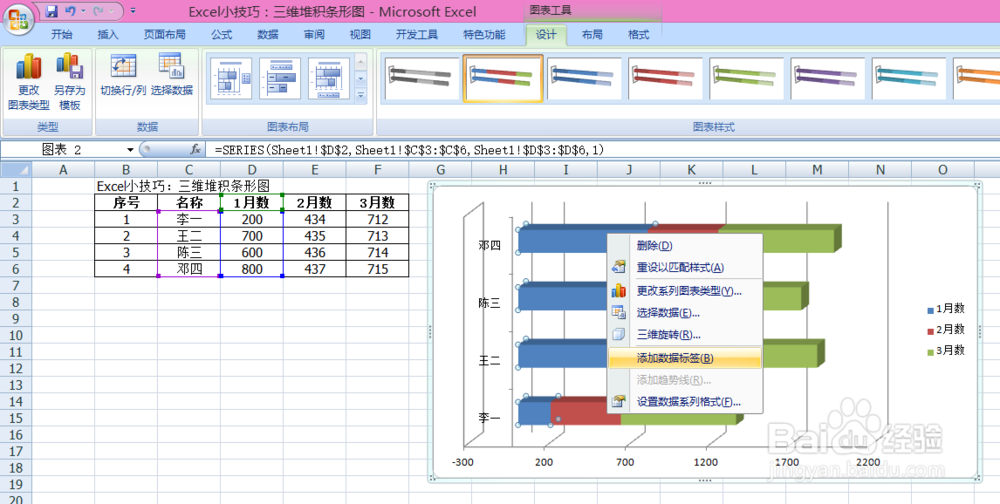Image resolution: width=1000 pixels, height=504 pixels.
Task: Click the red 2月数 segment of 李一 bar
Action: pos(584,411)
